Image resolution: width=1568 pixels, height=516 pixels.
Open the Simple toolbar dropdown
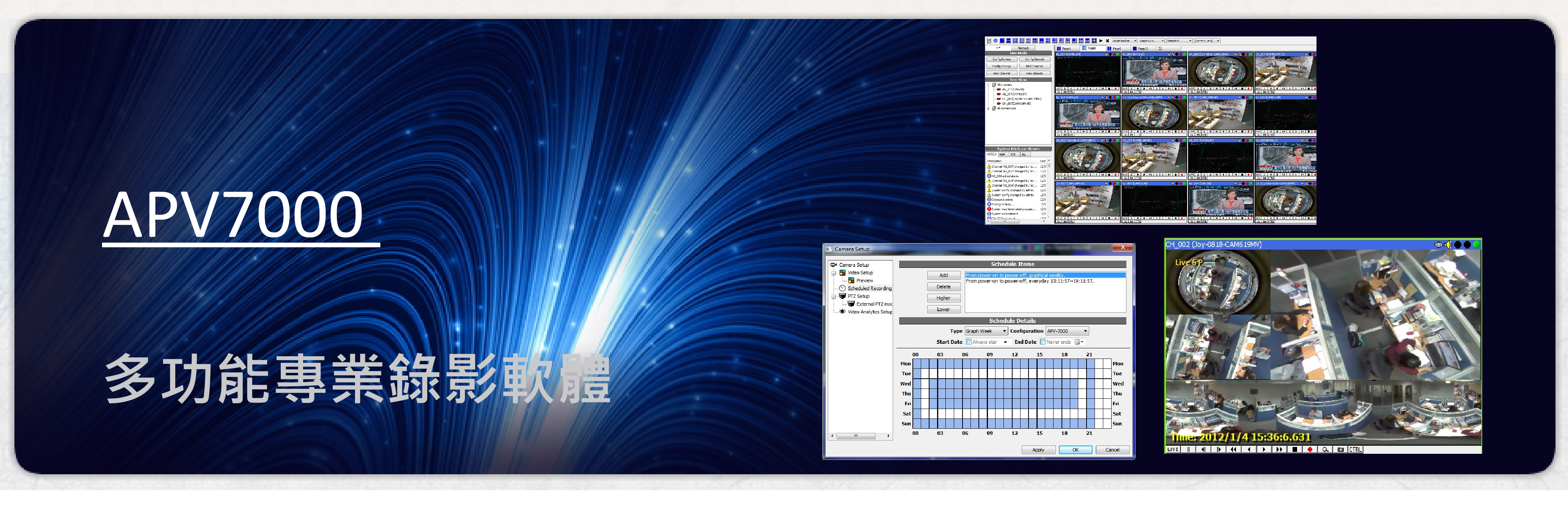point(1124,41)
